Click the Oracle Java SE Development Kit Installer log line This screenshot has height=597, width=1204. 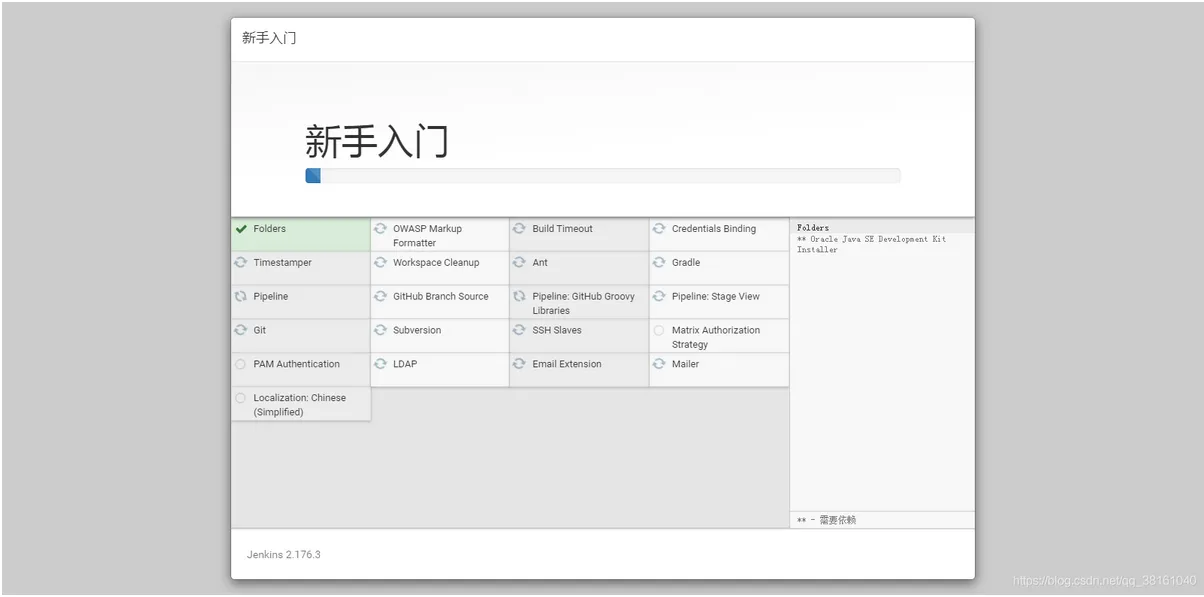click(x=871, y=244)
